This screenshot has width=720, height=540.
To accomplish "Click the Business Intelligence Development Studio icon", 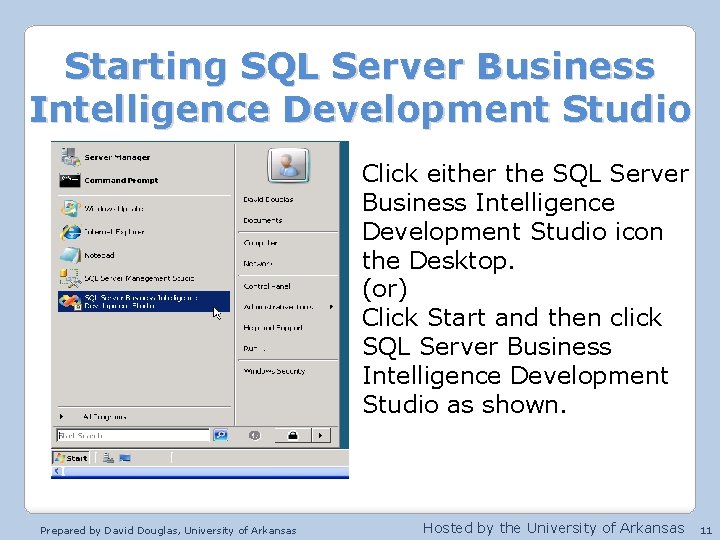I will point(70,302).
